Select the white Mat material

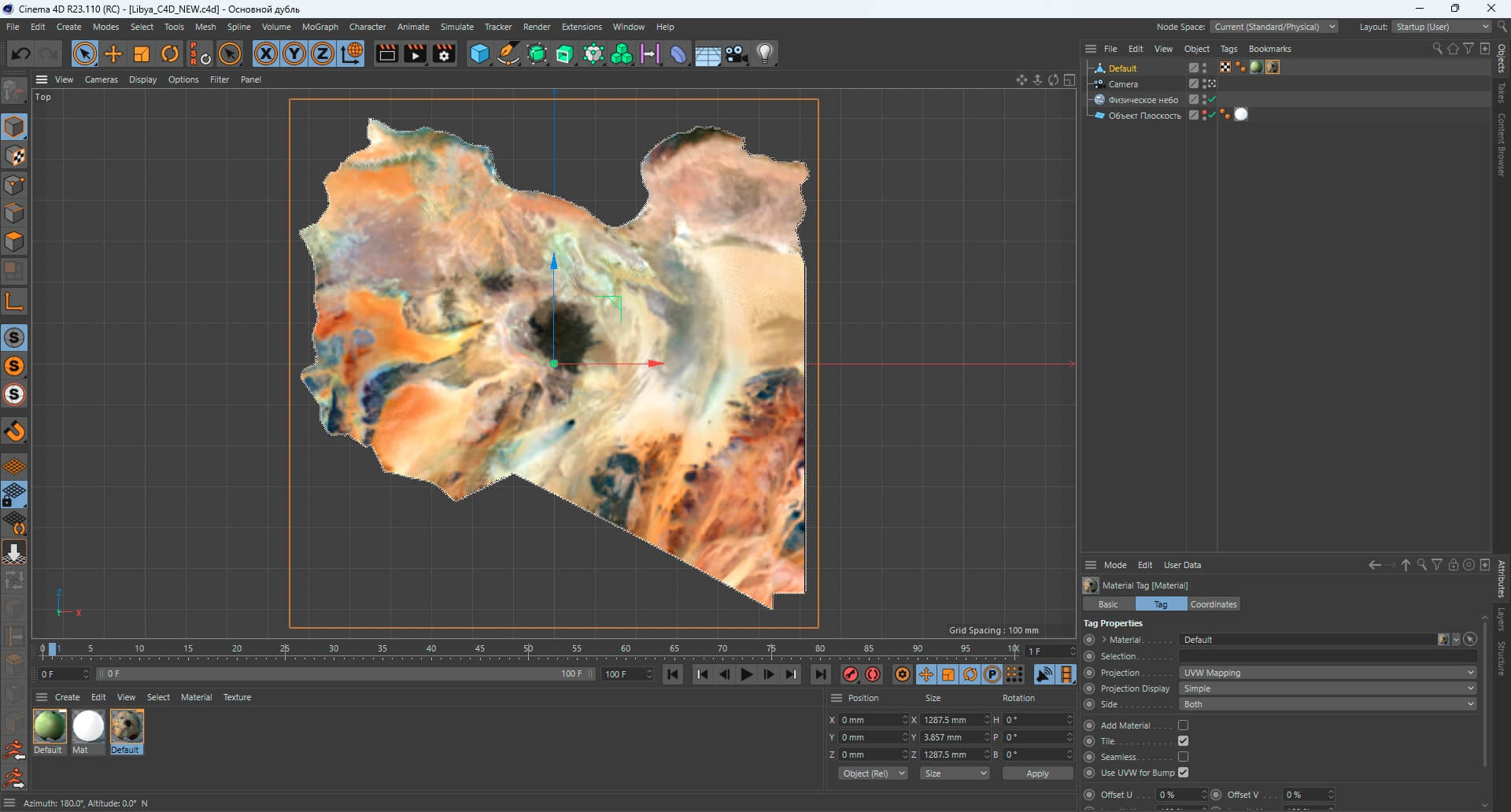pos(88,726)
